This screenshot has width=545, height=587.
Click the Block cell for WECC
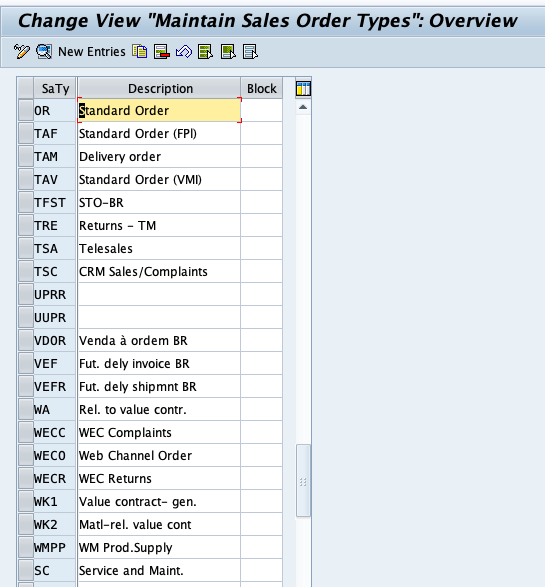(x=262, y=432)
